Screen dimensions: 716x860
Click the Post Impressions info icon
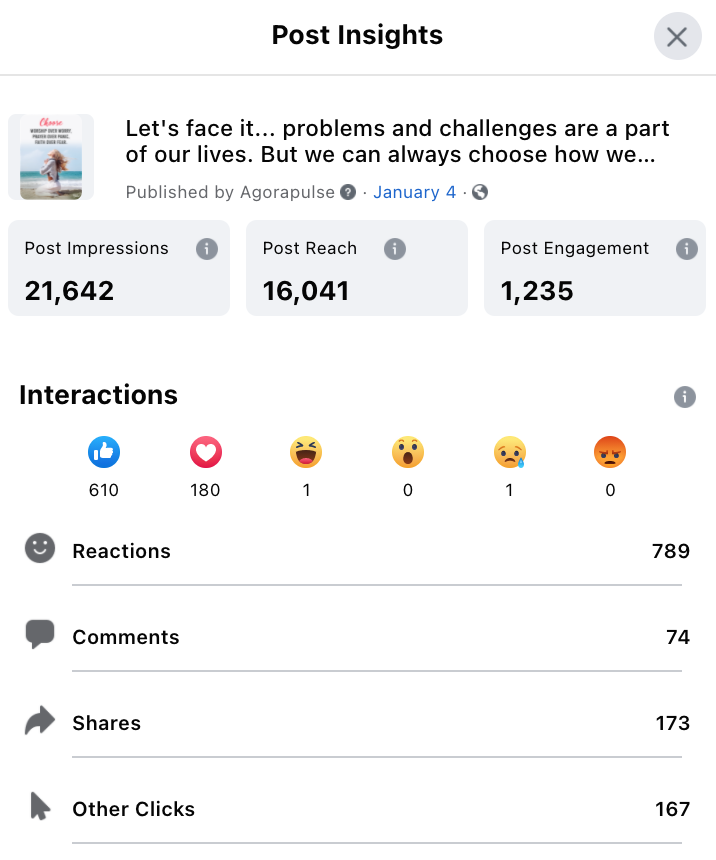[207, 249]
